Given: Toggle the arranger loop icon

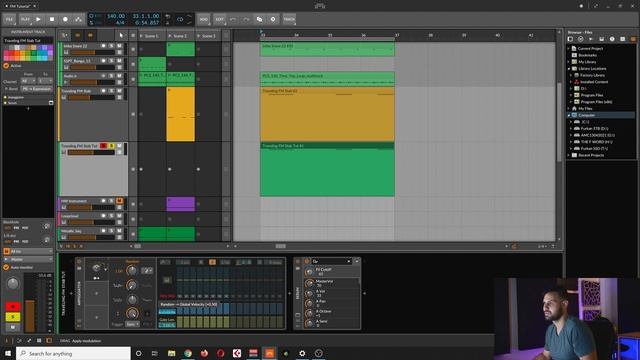Looking at the screenshot, I should tap(180, 19).
